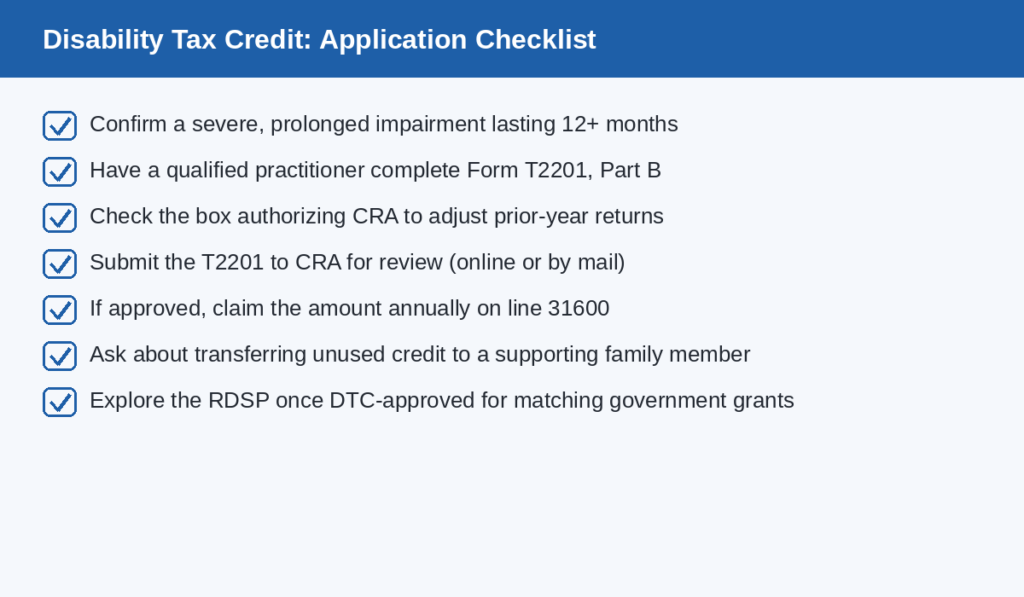Image resolution: width=1024 pixels, height=597 pixels.
Task: Toggle checkbox for authorizing CRA prior-year adjustments
Action: pyautogui.click(x=60, y=218)
